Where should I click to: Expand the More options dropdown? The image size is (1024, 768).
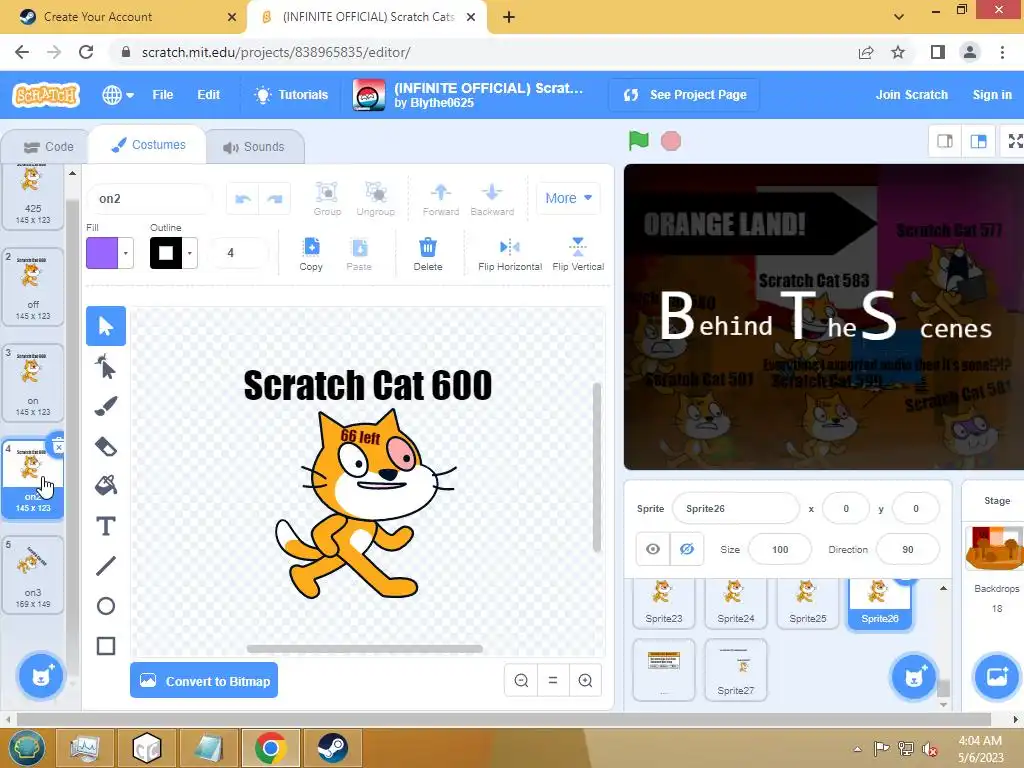[568, 198]
